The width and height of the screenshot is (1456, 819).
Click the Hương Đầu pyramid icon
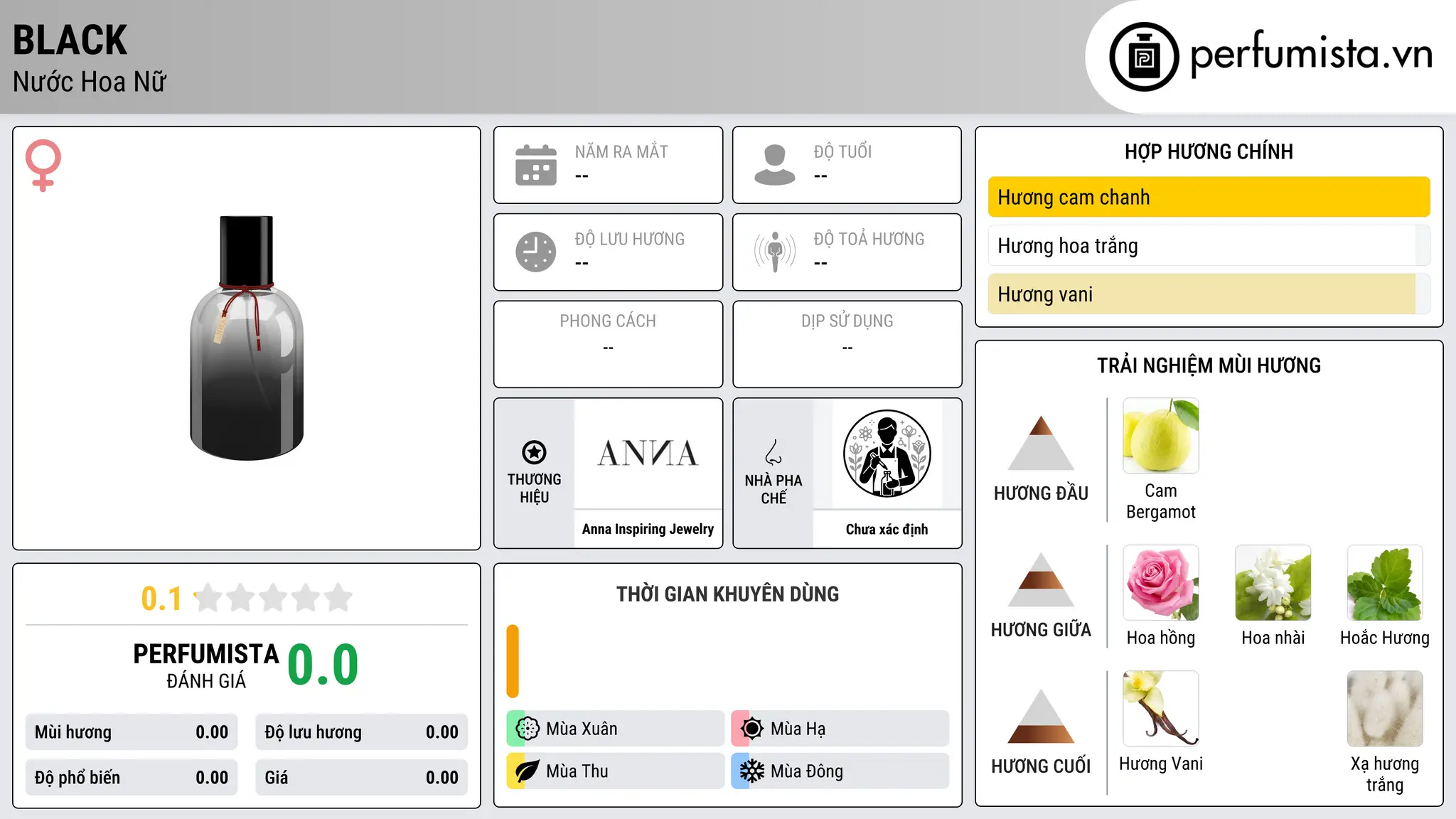[x=1041, y=443]
